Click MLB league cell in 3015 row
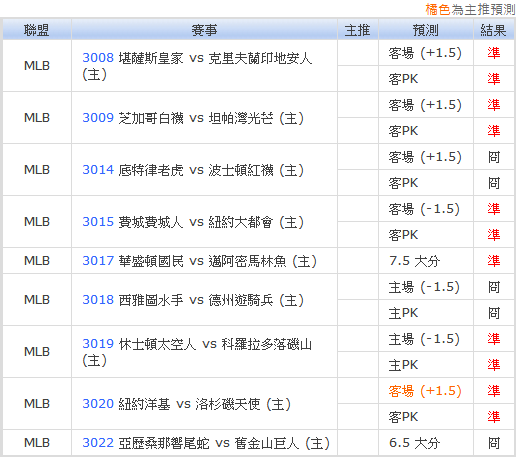The height and width of the screenshot is (457, 517). tap(37, 222)
